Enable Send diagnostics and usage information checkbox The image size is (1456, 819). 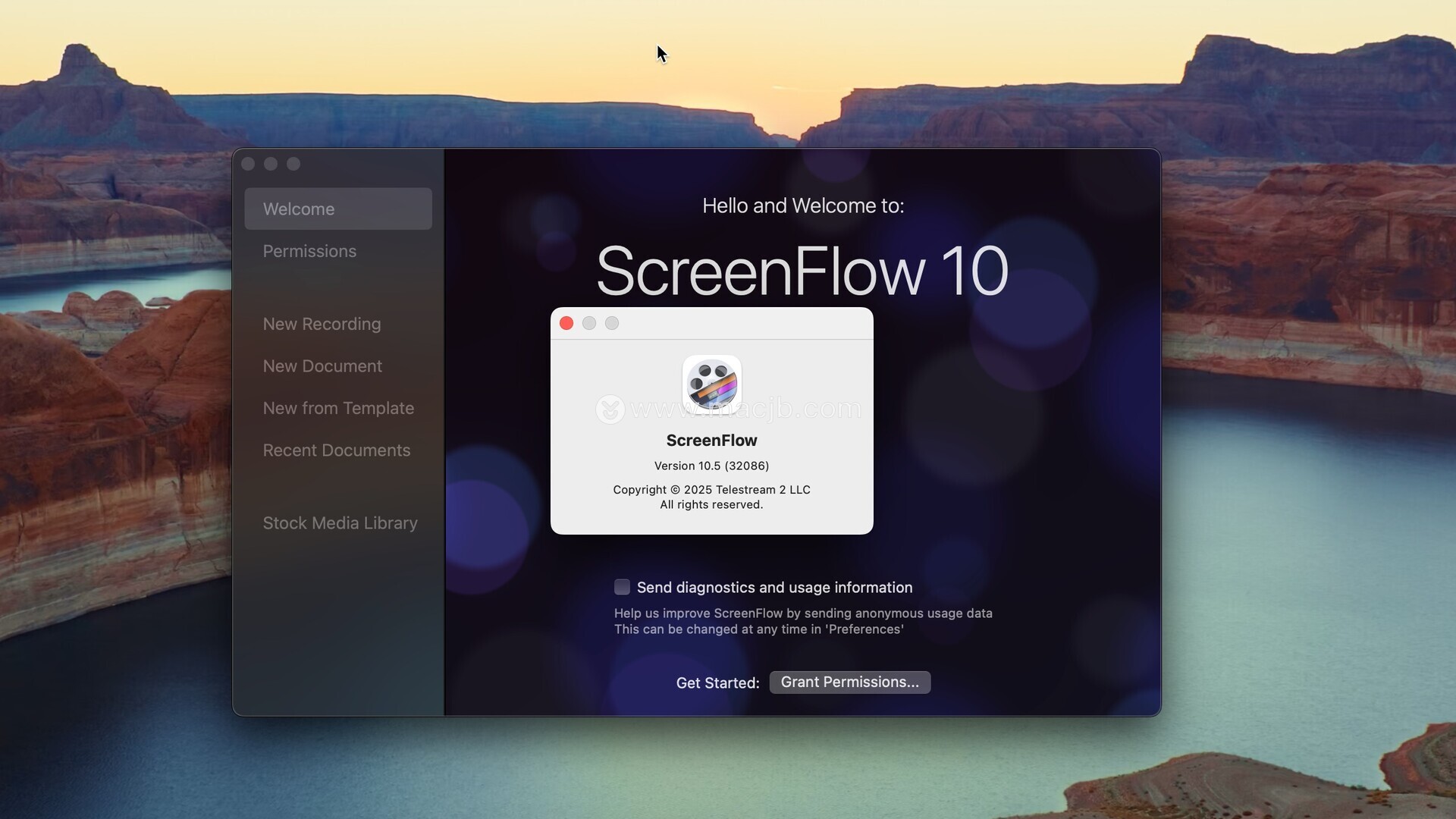click(622, 587)
